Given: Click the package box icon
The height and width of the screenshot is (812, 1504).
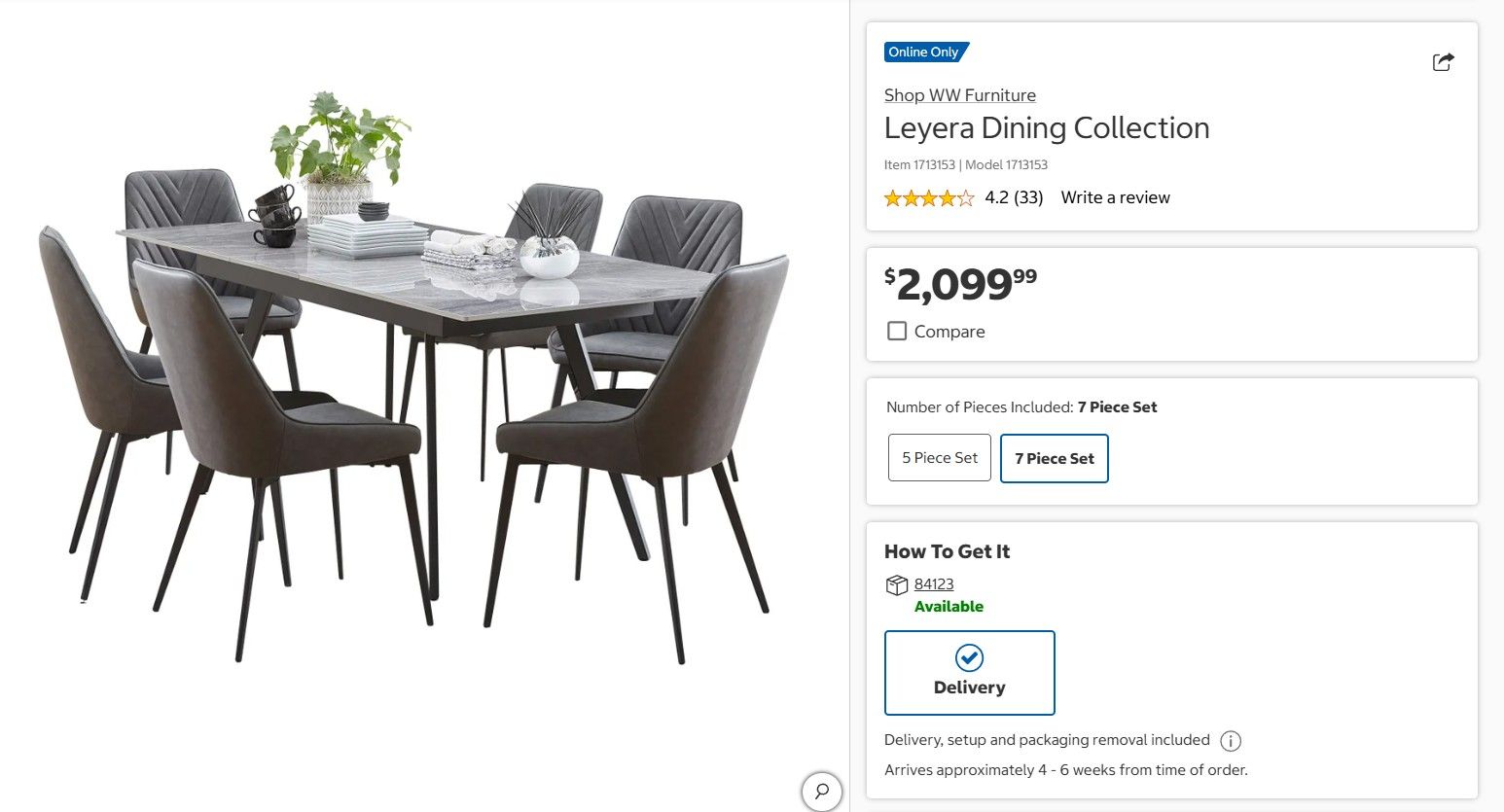Looking at the screenshot, I should [897, 584].
